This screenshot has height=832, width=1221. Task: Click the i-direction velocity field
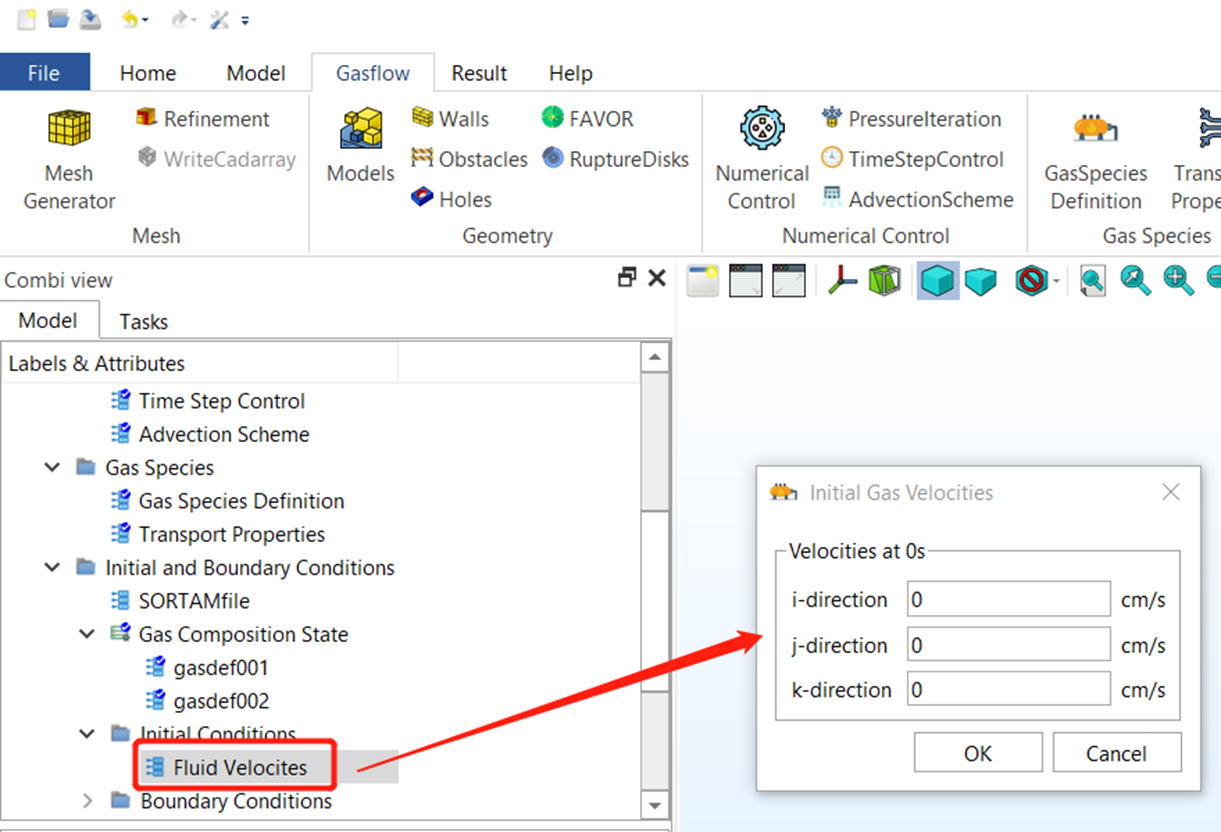pos(1009,599)
